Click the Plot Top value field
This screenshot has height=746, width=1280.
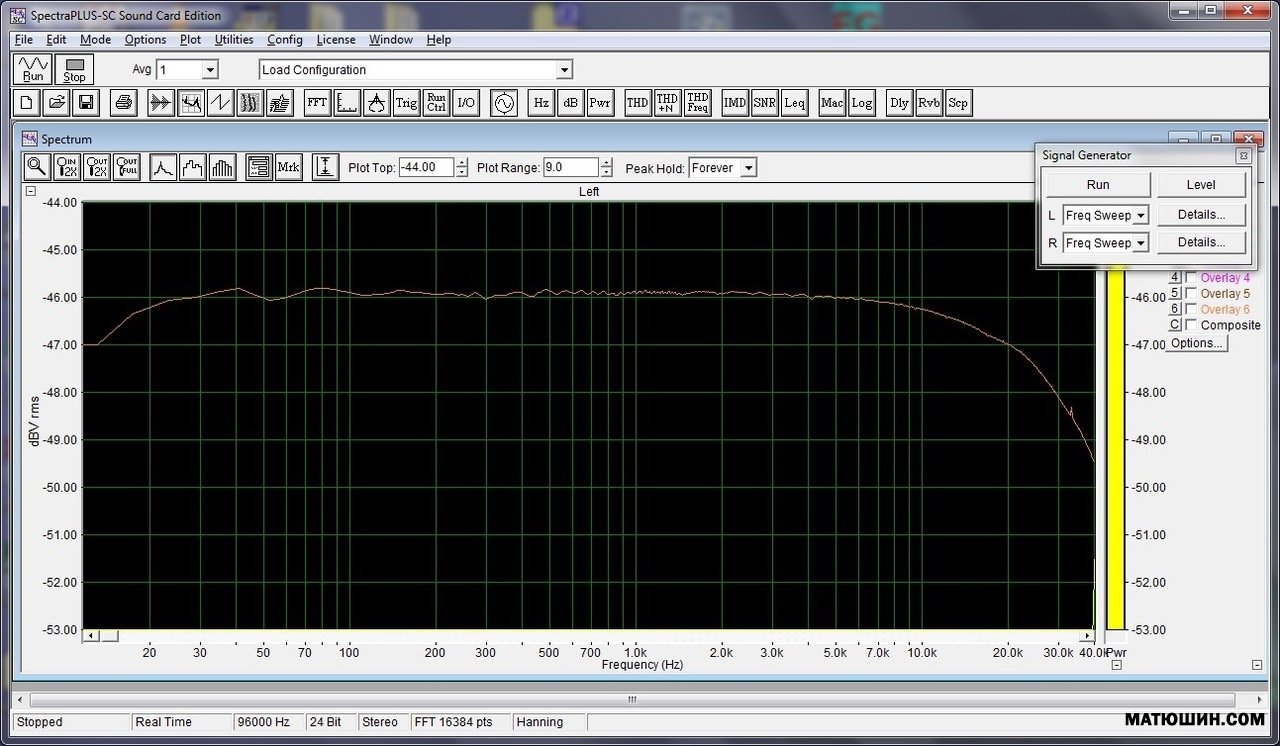(425, 168)
